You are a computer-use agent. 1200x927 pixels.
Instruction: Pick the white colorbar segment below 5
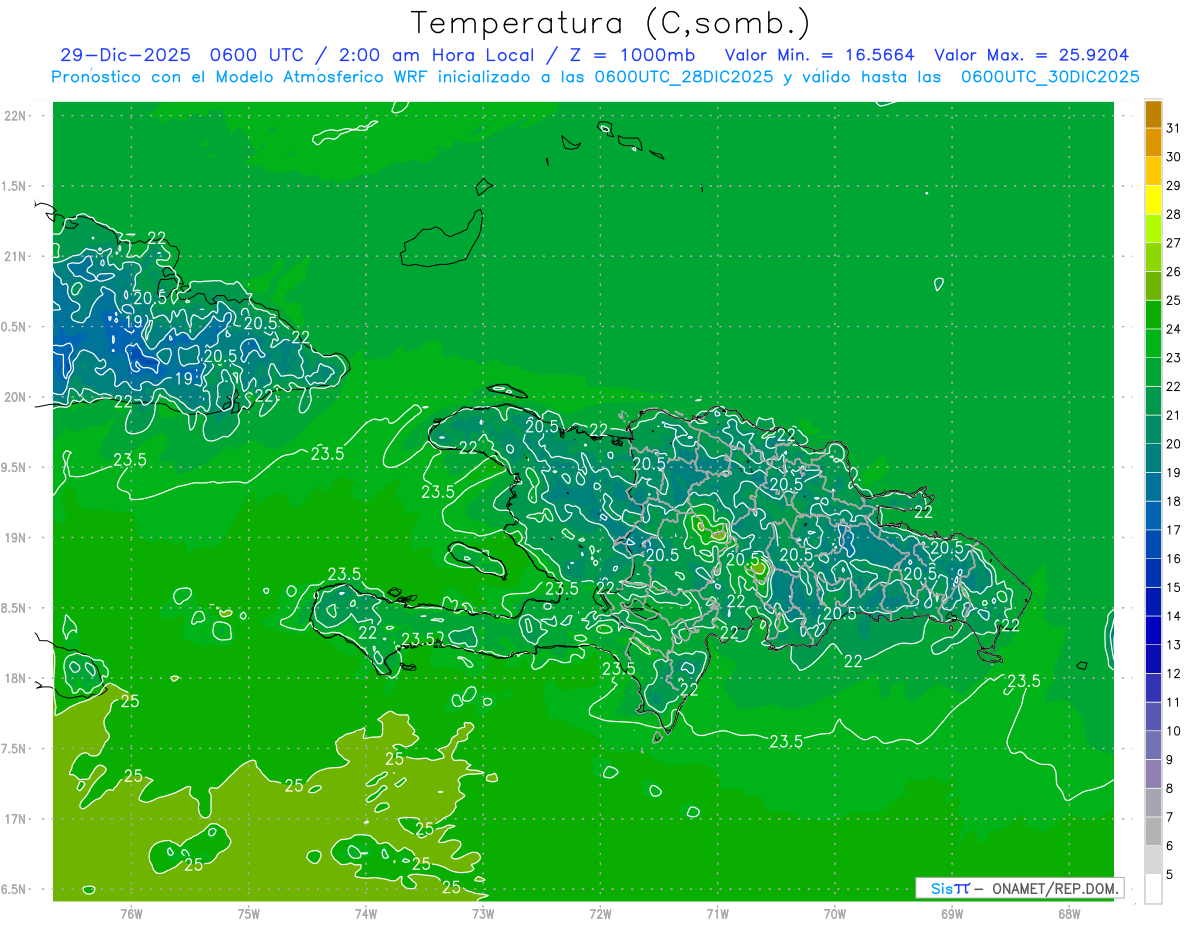coord(1153,888)
